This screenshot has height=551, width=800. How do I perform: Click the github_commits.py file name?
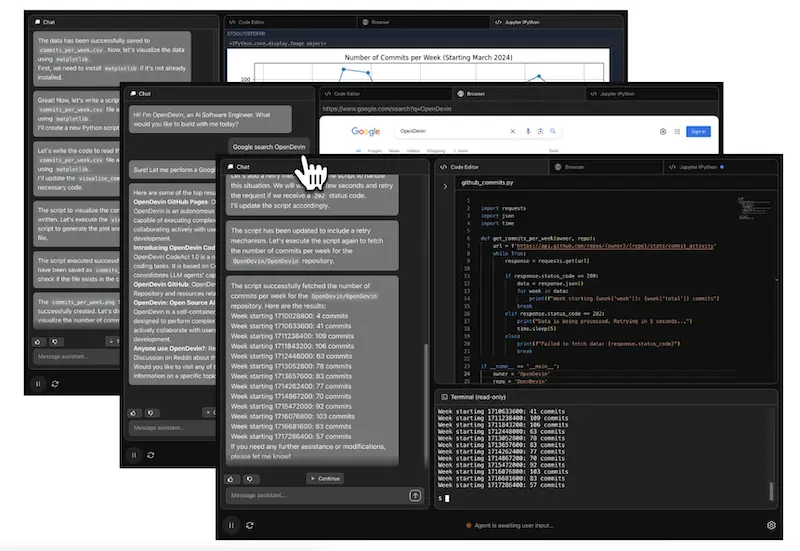click(x=487, y=182)
